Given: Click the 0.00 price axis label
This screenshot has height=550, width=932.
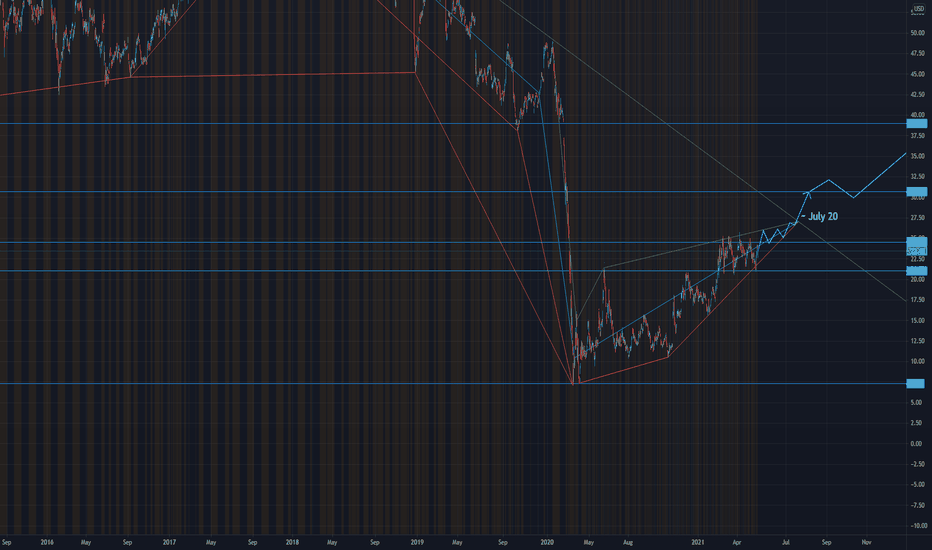Looking at the screenshot, I should click(917, 444).
